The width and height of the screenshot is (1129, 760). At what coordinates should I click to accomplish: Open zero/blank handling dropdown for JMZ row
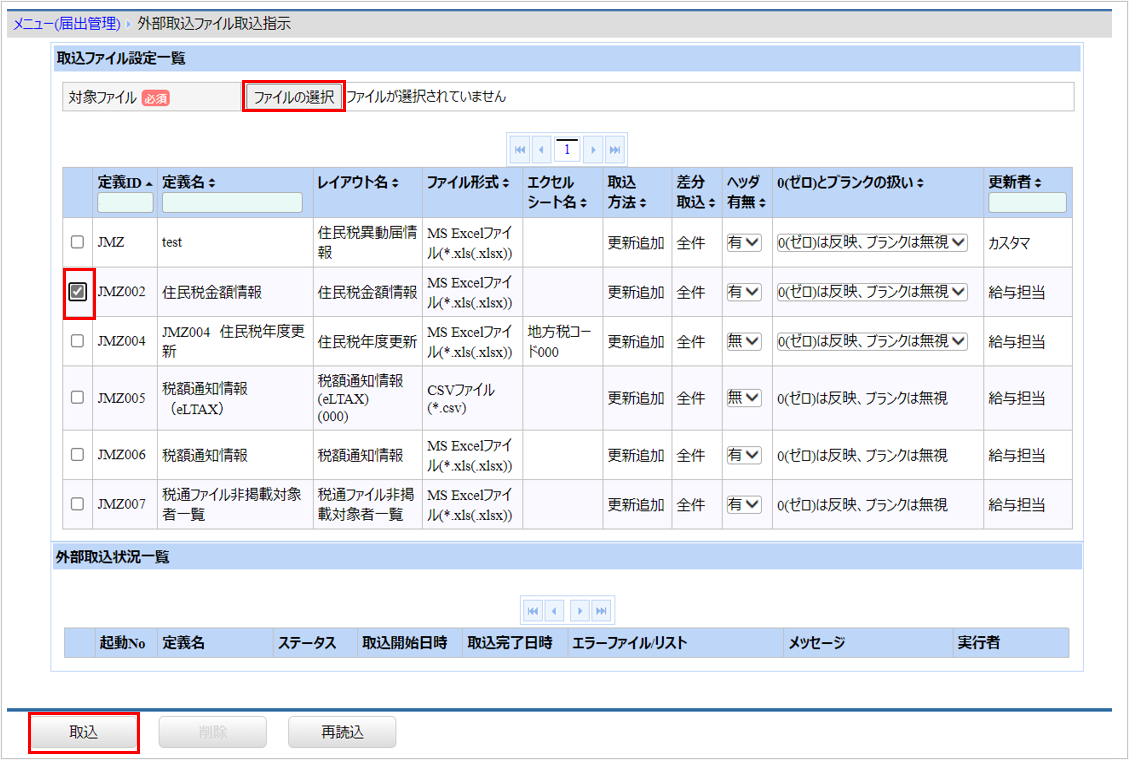pyautogui.click(x=872, y=243)
